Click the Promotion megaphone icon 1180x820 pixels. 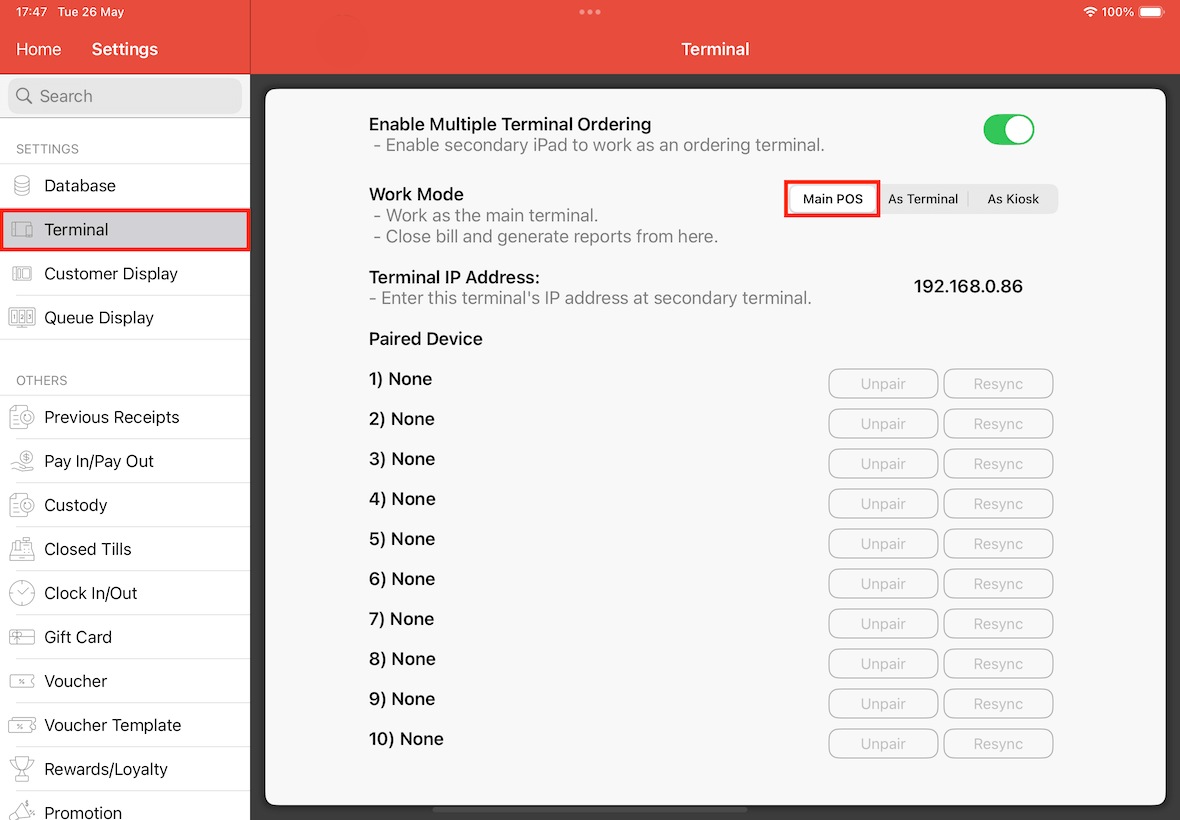[22, 811]
